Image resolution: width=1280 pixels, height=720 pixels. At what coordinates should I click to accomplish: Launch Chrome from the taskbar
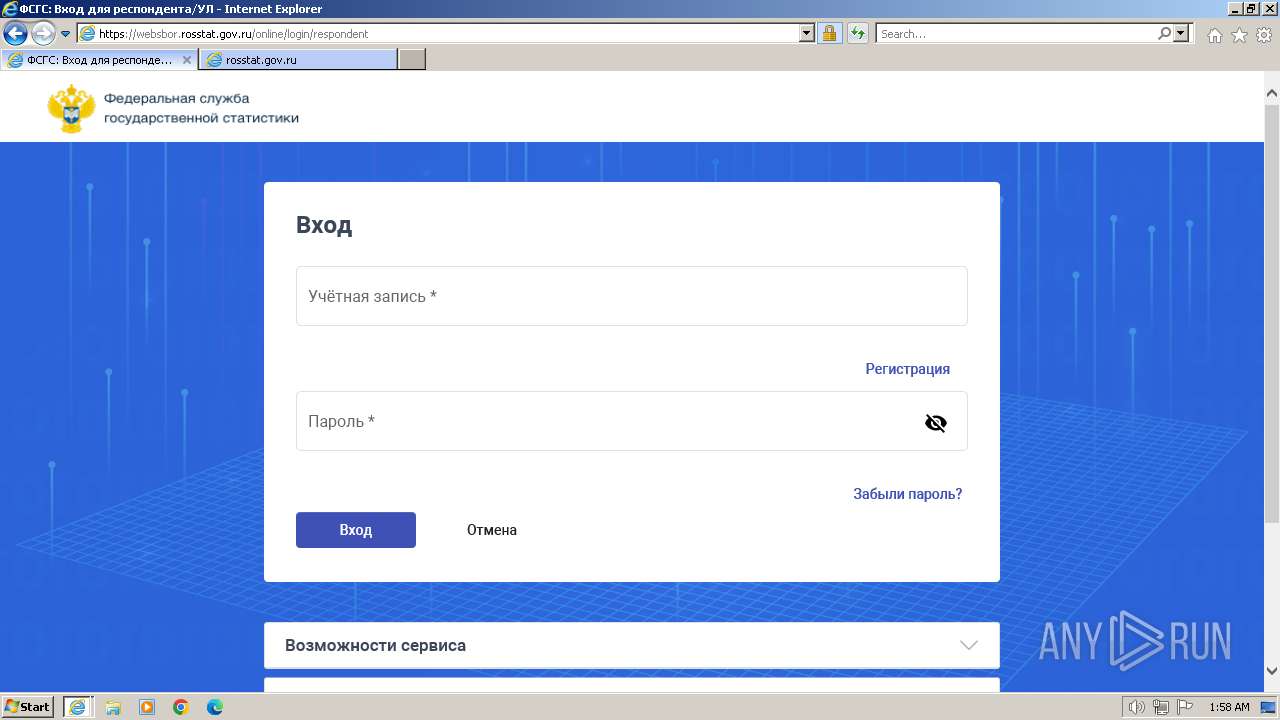pyautogui.click(x=181, y=707)
